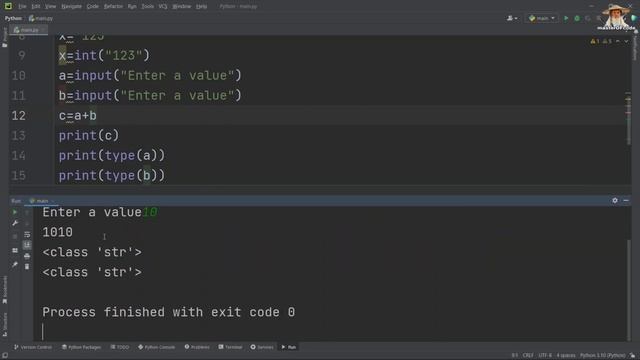Open the Code menu
640x360 pixels.
click(x=93, y=7)
